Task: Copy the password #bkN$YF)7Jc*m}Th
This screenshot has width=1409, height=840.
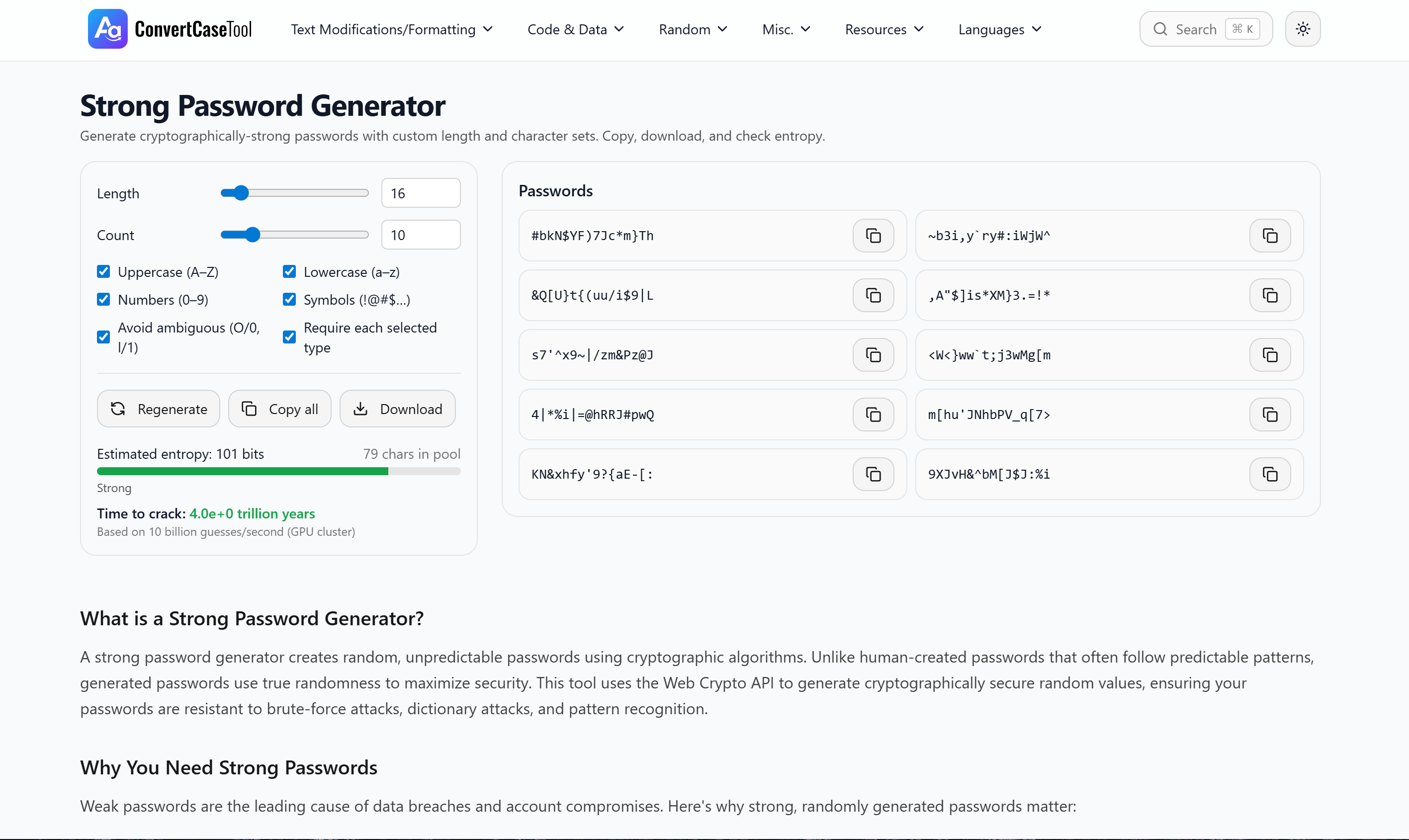Action: (873, 236)
